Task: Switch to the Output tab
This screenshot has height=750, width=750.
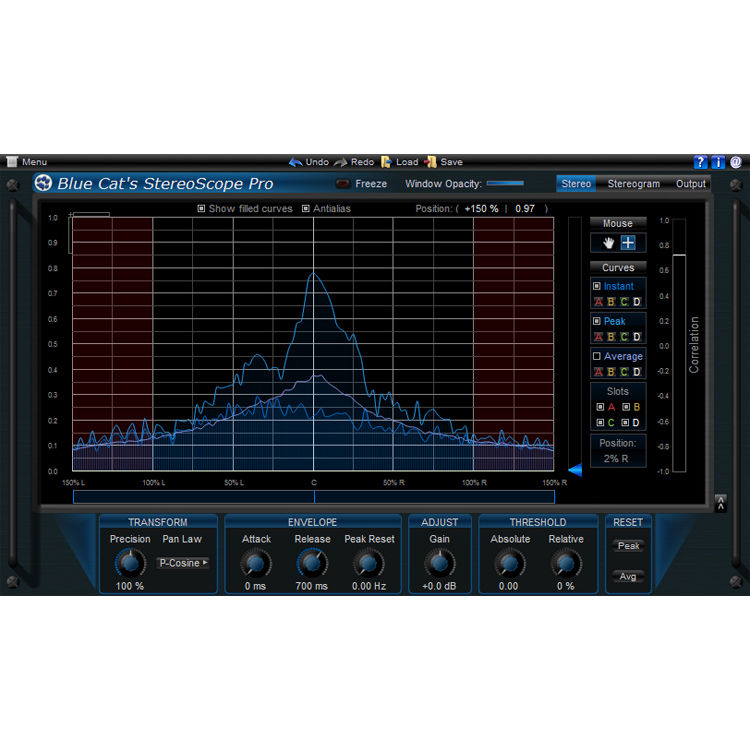Action: coord(690,184)
